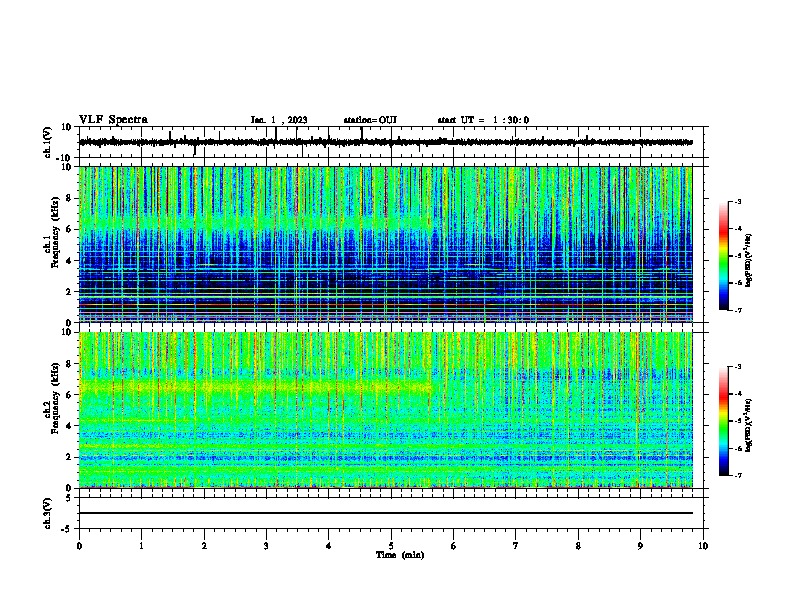Screen dimensions: 792x612
Task: Click the time-axis tick label "1"
Action: coord(141,546)
